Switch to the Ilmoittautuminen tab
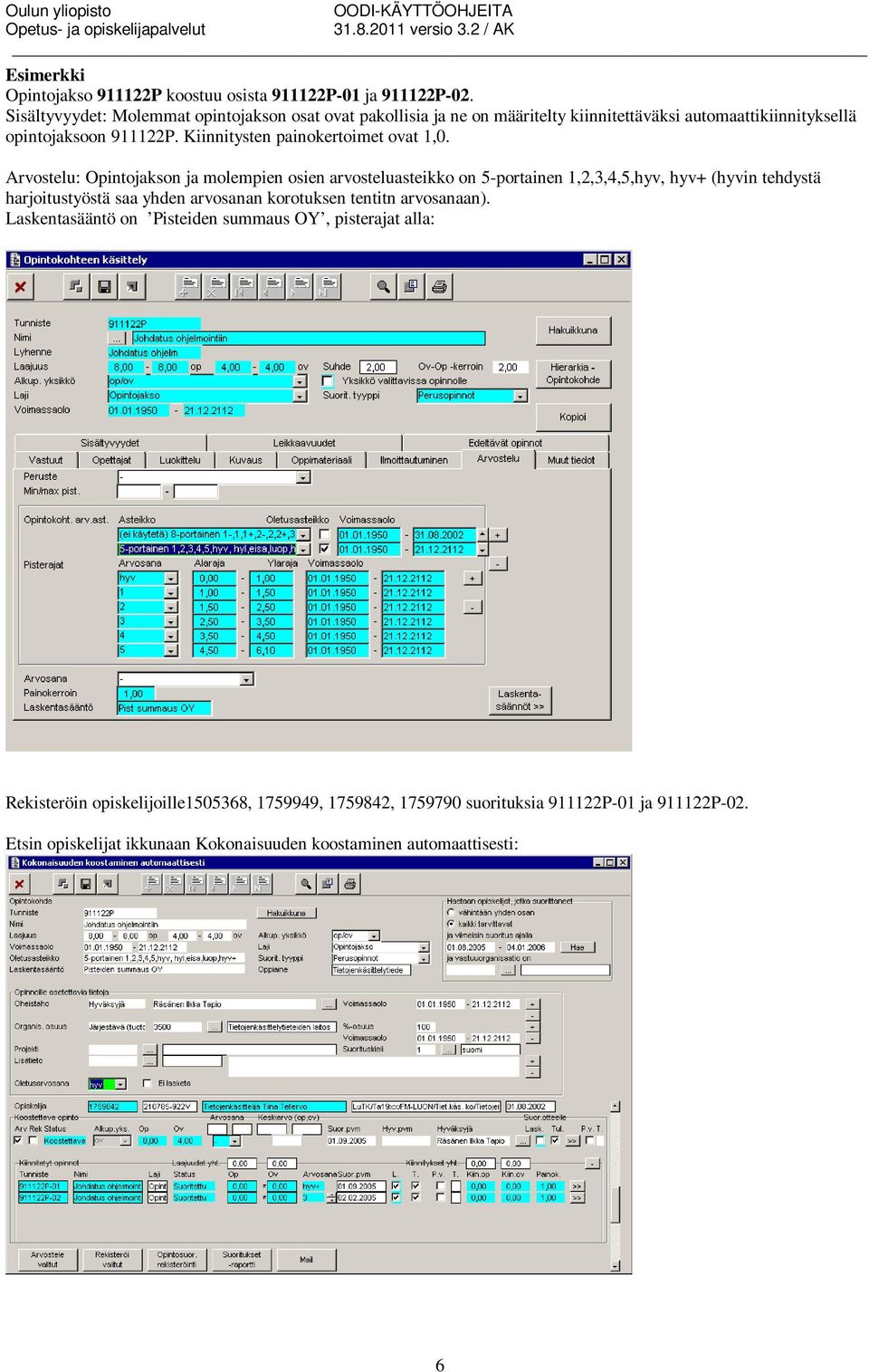Screen dimensions: 869x1372 pyautogui.click(x=415, y=460)
